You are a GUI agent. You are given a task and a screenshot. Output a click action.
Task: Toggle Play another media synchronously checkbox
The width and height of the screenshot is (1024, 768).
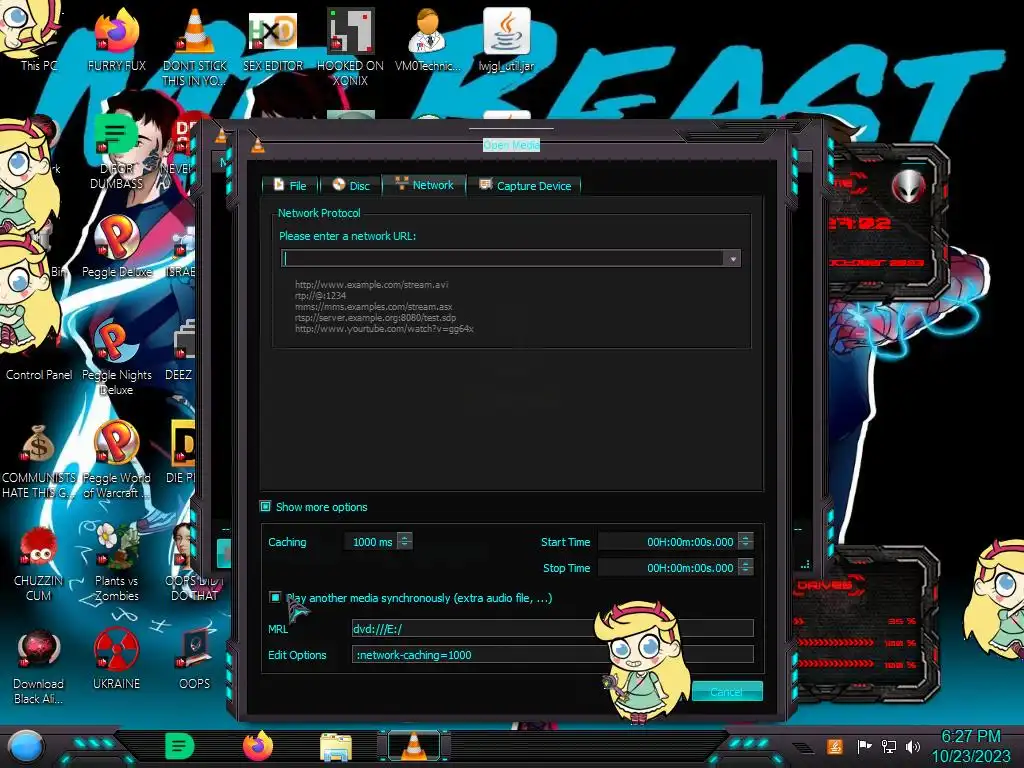coord(275,597)
